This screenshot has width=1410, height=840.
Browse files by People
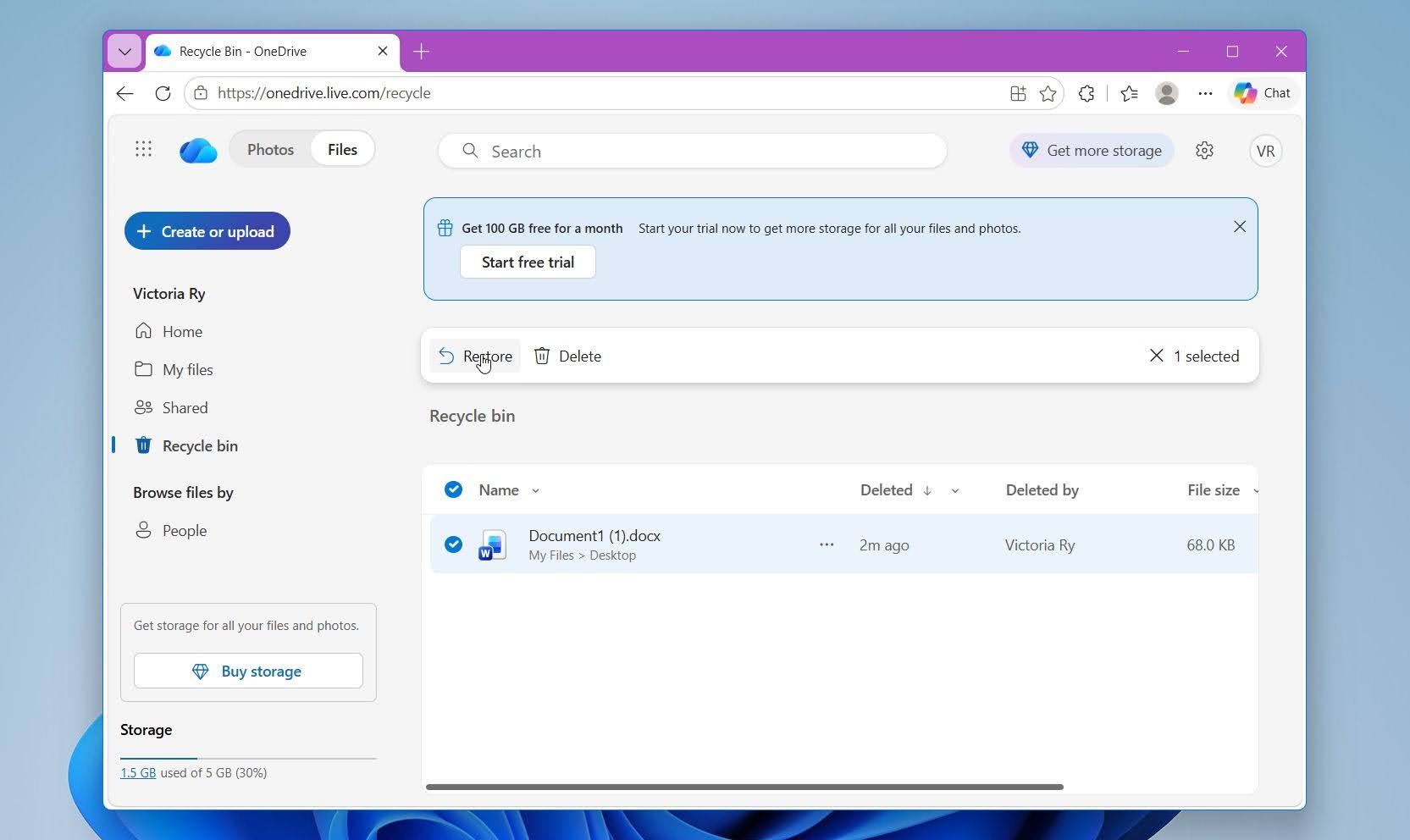pyautogui.click(x=171, y=530)
